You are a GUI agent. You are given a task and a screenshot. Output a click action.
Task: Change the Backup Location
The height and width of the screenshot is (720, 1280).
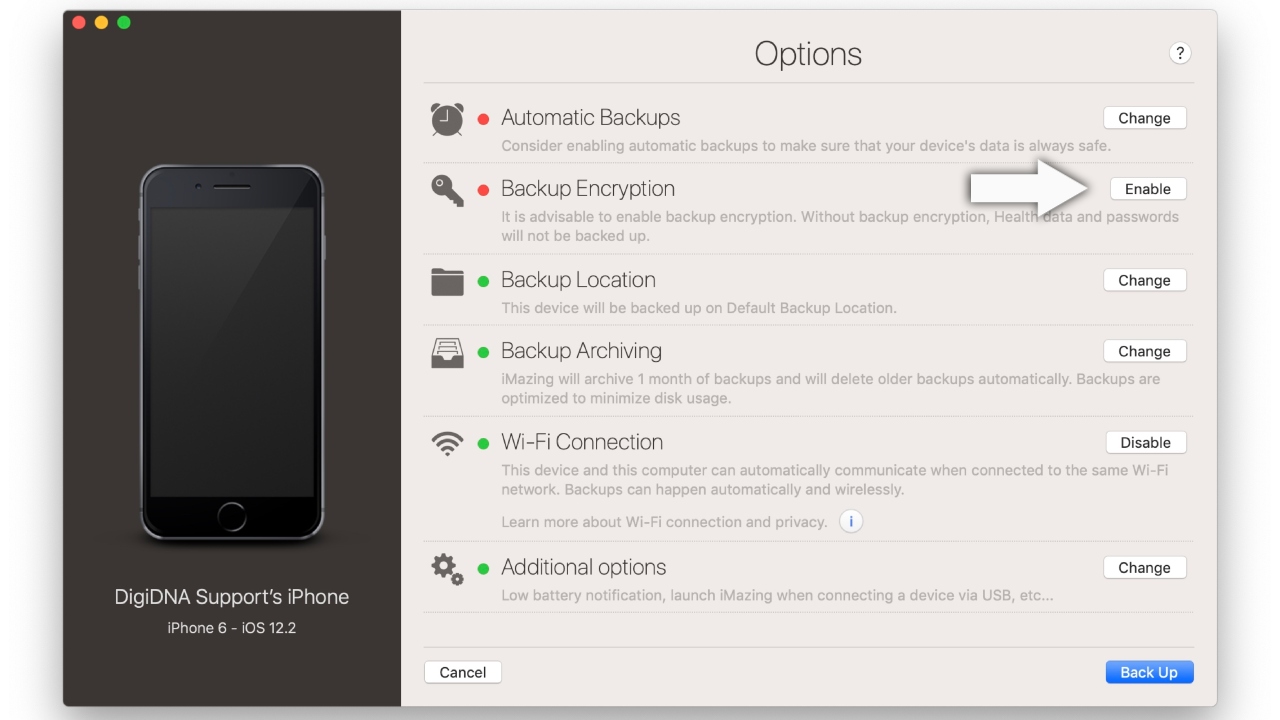pos(1145,280)
